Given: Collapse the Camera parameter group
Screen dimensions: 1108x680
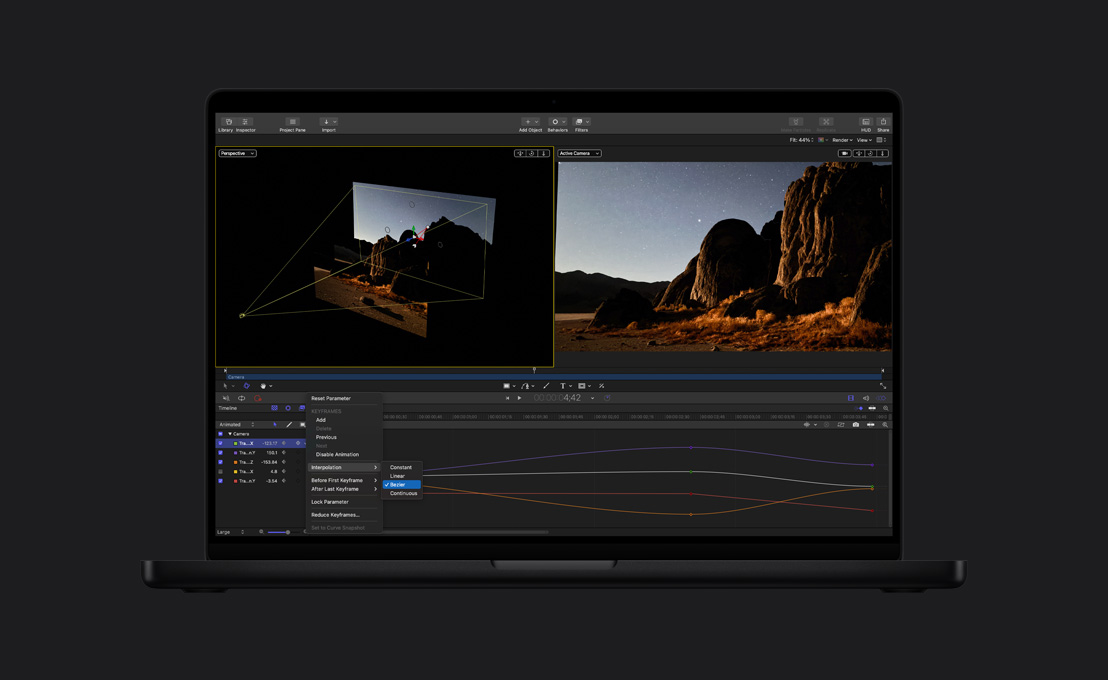Looking at the screenshot, I should coord(230,434).
